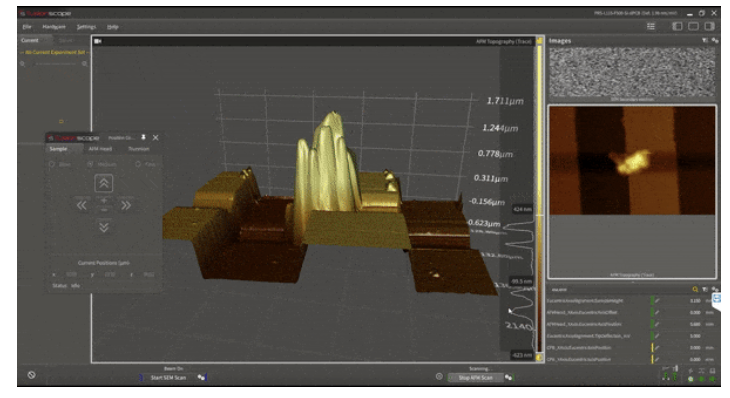Toggle the right panel layout icon

[x=709, y=27]
